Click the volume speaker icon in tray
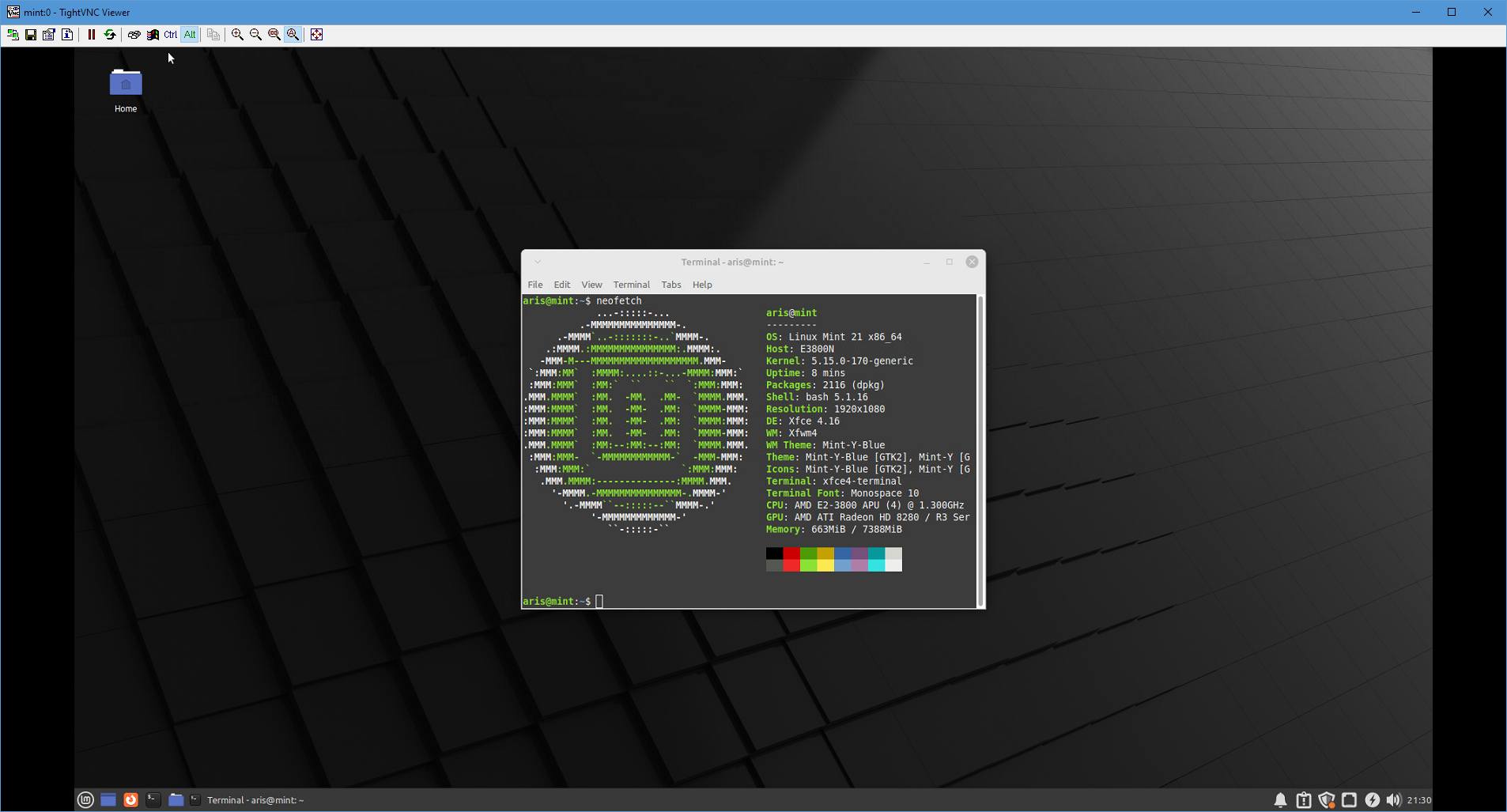Image resolution: width=1507 pixels, height=812 pixels. pyautogui.click(x=1393, y=800)
